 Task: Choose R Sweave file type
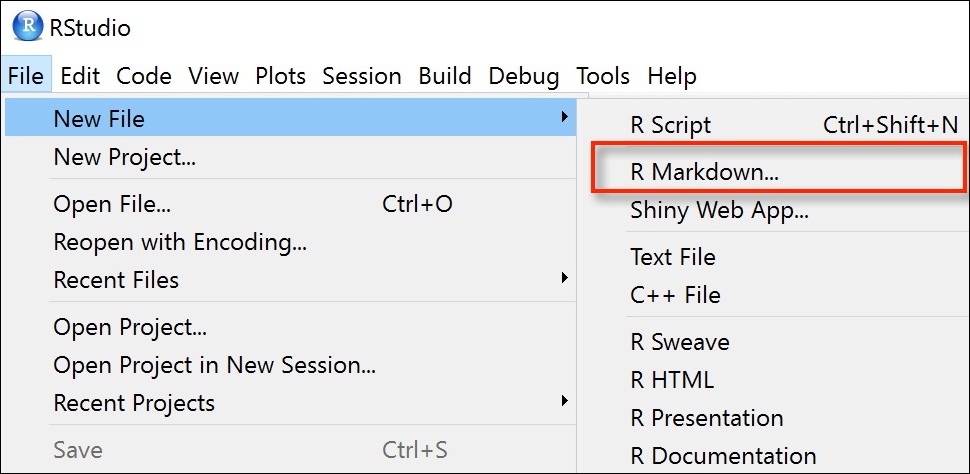[x=679, y=342]
